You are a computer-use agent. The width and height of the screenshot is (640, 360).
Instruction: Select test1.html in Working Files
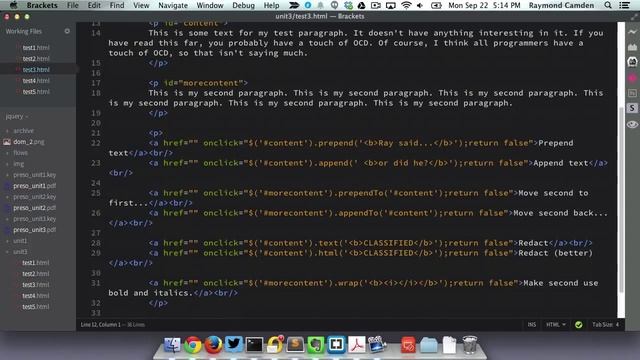click(36, 48)
